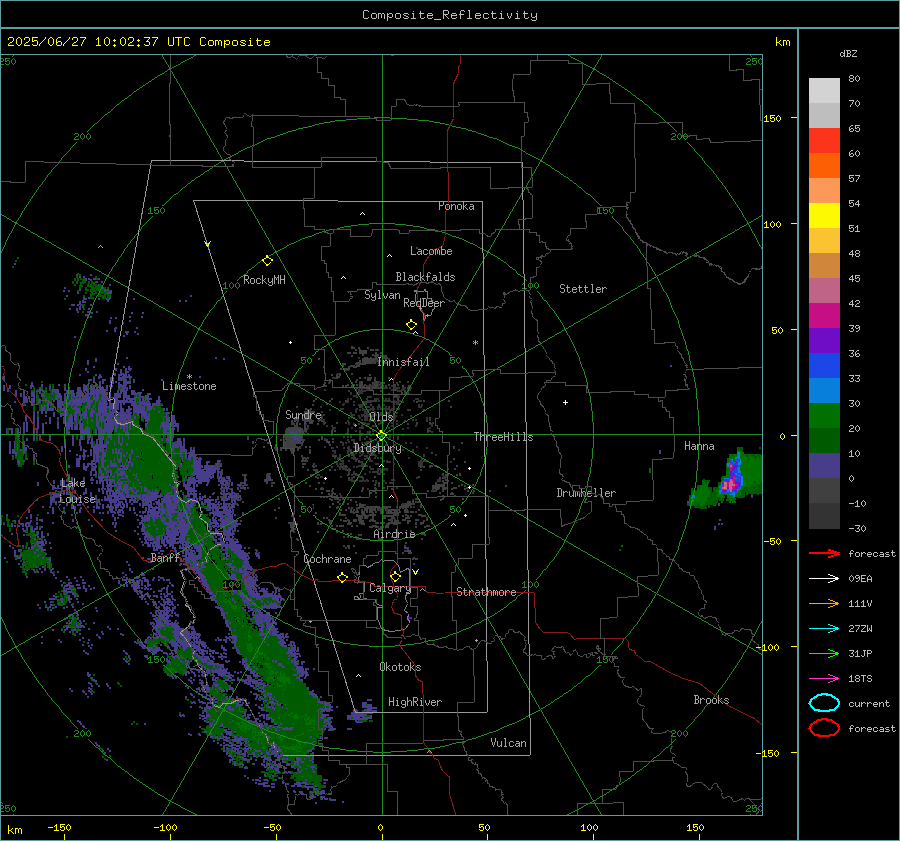Click the Banff town label
Screen dimensions: 900x841
(x=165, y=557)
